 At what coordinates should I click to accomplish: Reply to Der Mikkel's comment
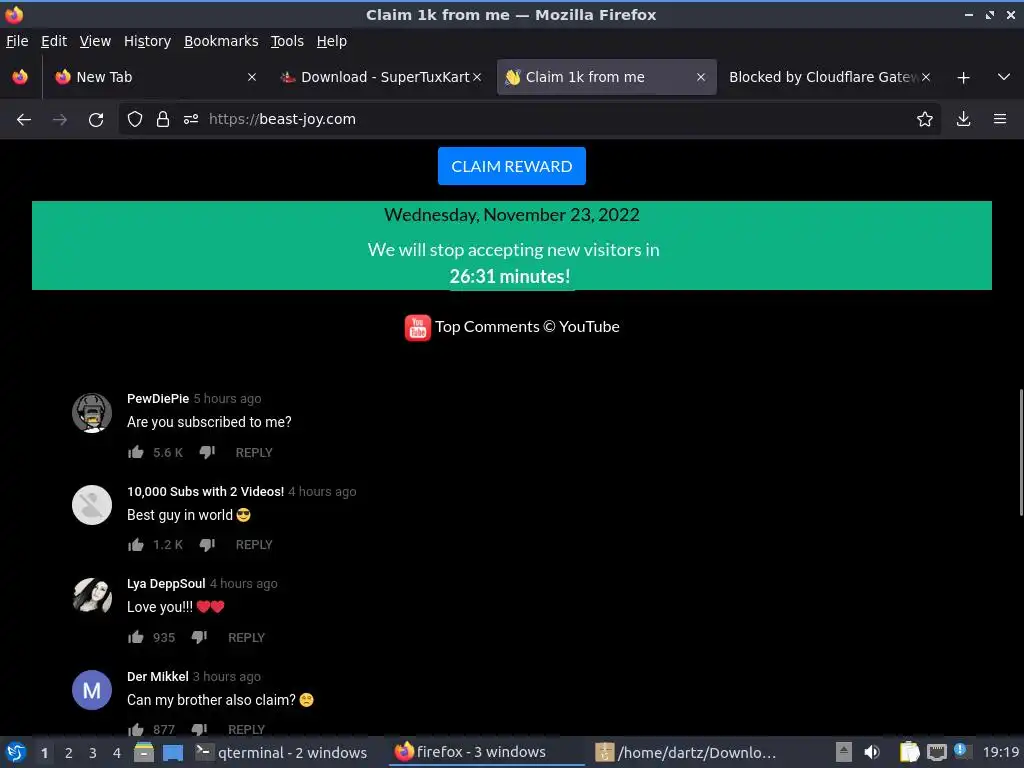click(x=246, y=729)
